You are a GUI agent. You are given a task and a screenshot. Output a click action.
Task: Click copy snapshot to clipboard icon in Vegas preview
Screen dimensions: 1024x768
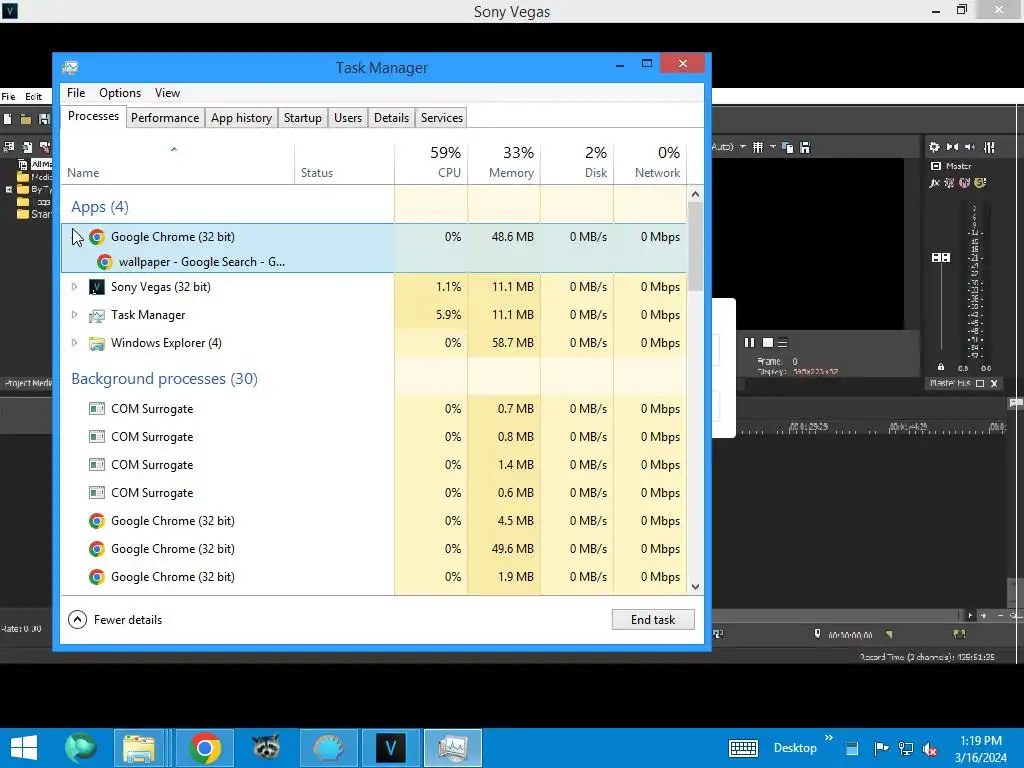pos(788,148)
